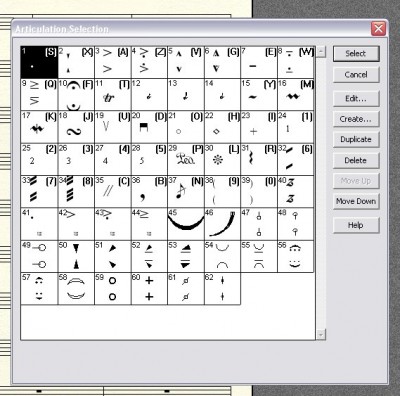Select the Z buzz roll in cell 40
The width and height of the screenshot is (400, 396).
tap(296, 192)
